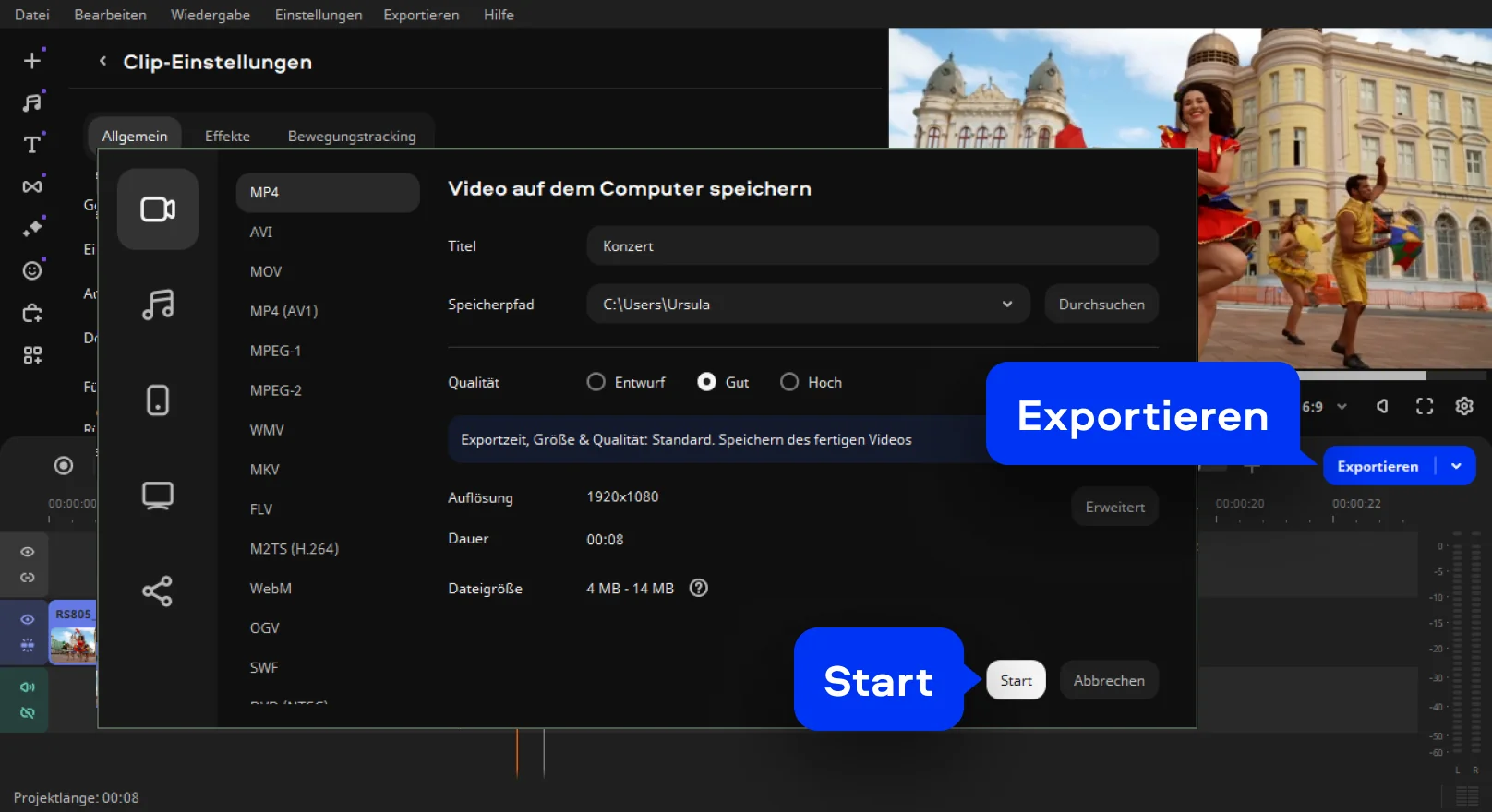The height and width of the screenshot is (812, 1492).
Task: Click the Start button
Action: [x=1016, y=680]
